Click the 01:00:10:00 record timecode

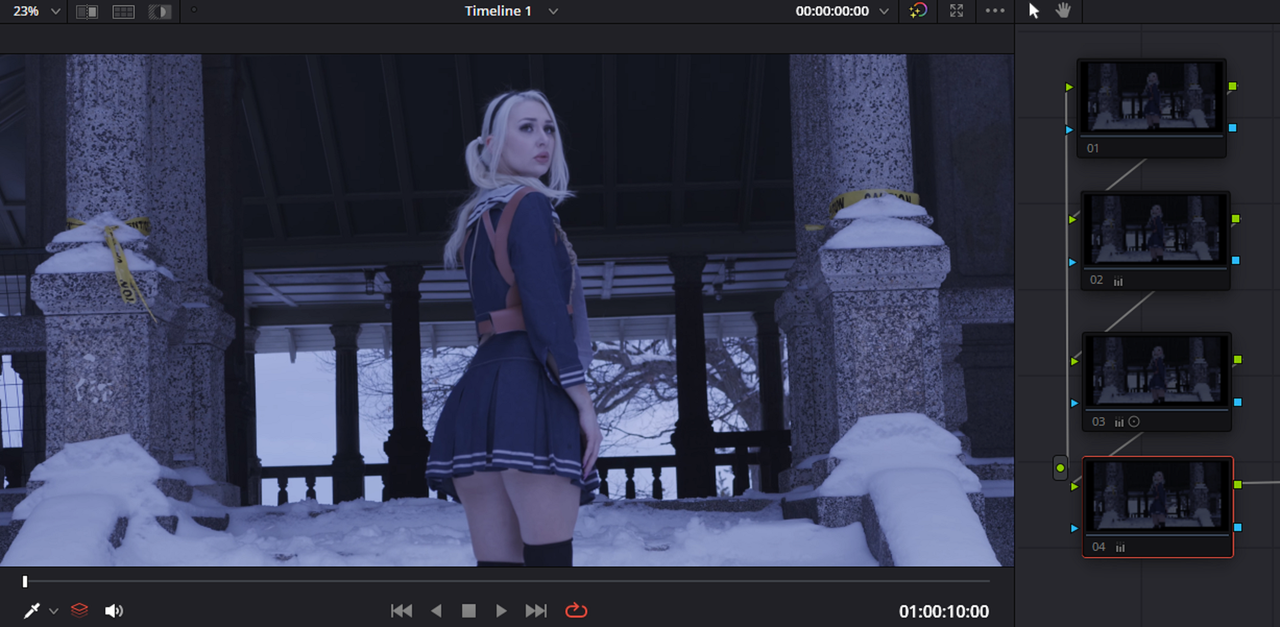[x=944, y=611]
